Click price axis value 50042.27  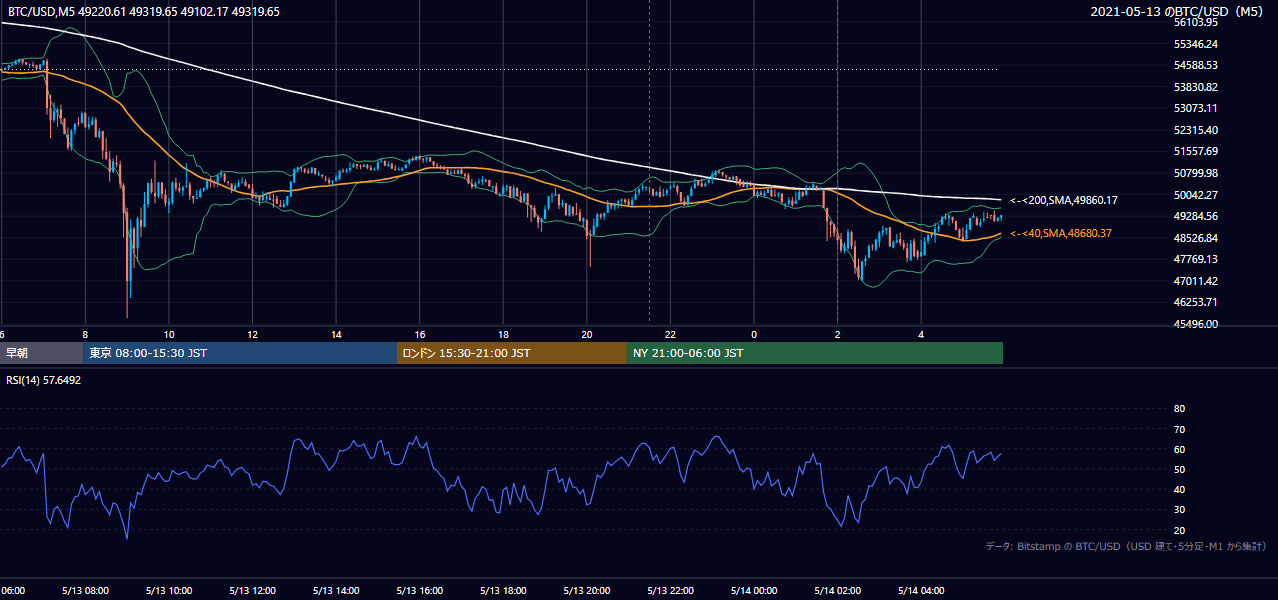pos(1195,195)
